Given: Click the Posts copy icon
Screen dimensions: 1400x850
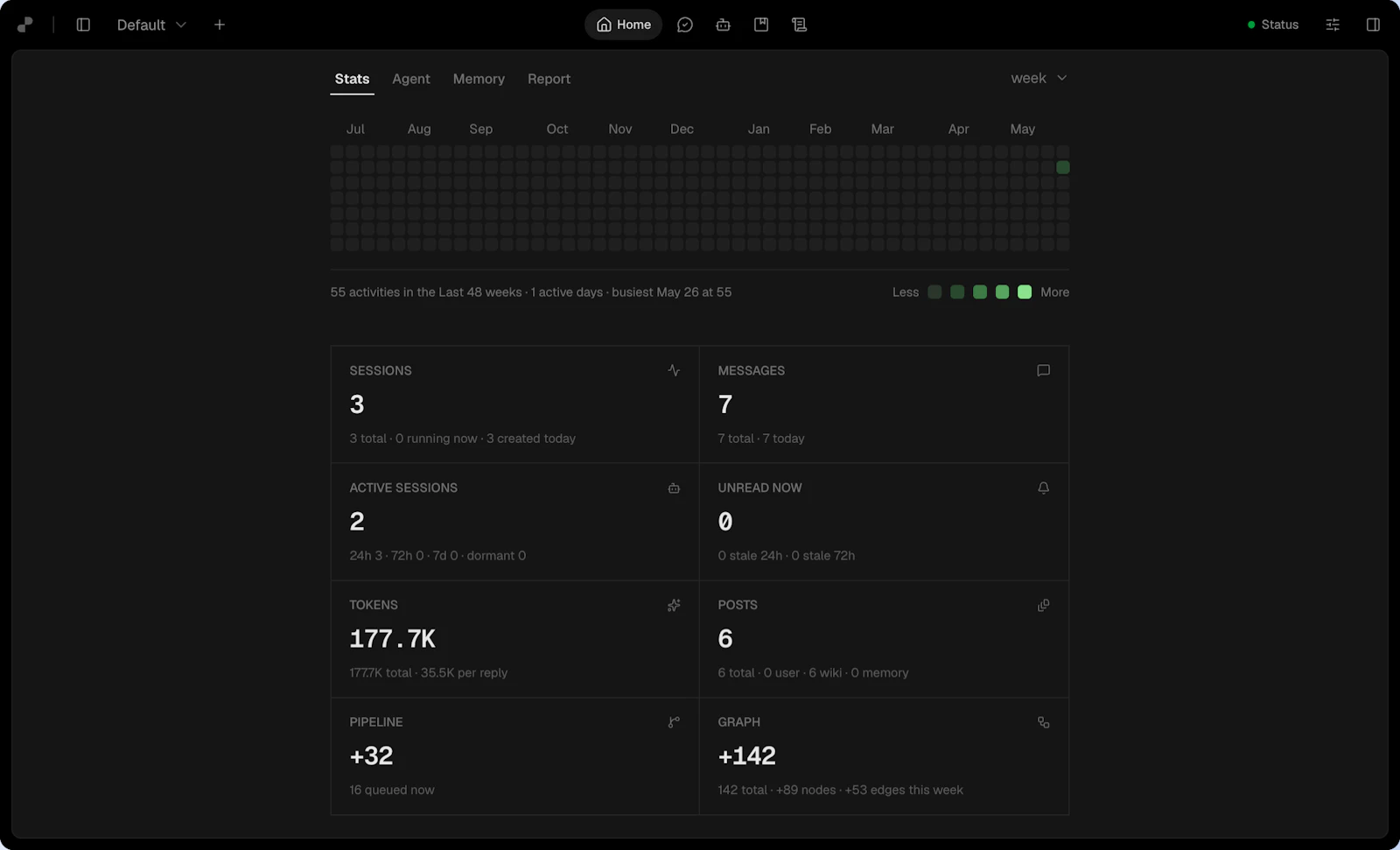Looking at the screenshot, I should (1043, 605).
